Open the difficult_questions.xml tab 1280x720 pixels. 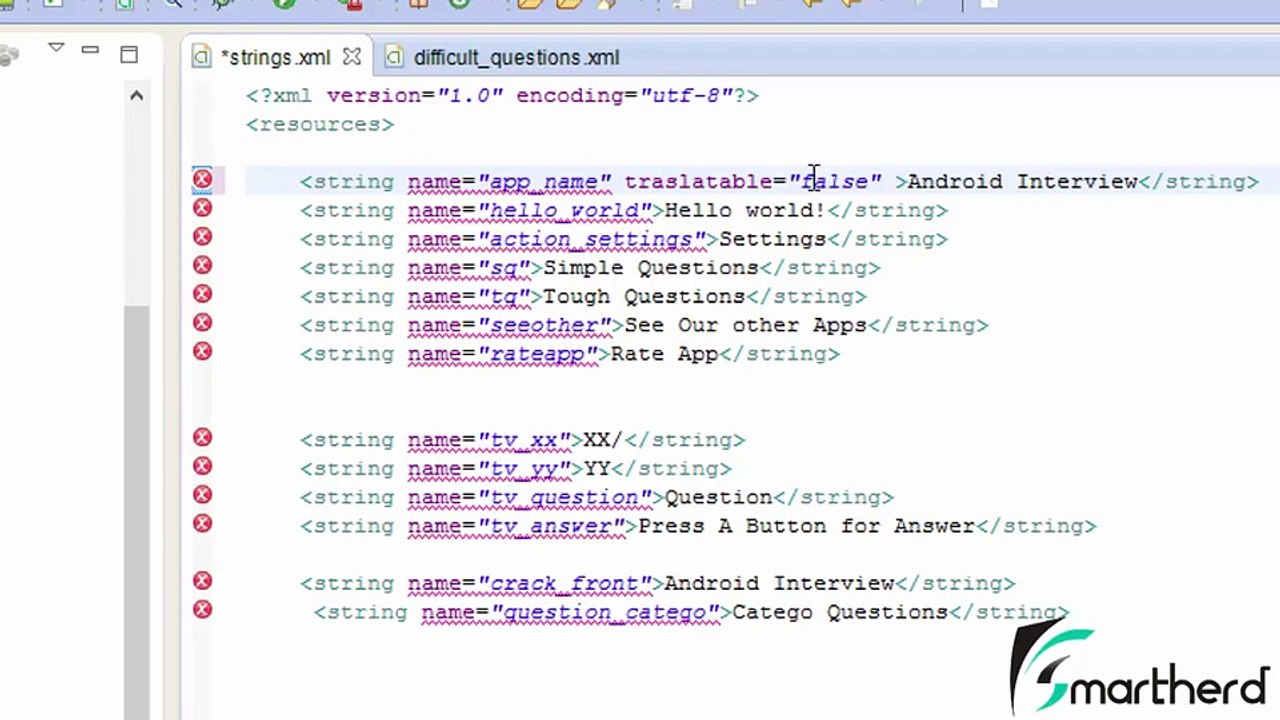point(516,58)
